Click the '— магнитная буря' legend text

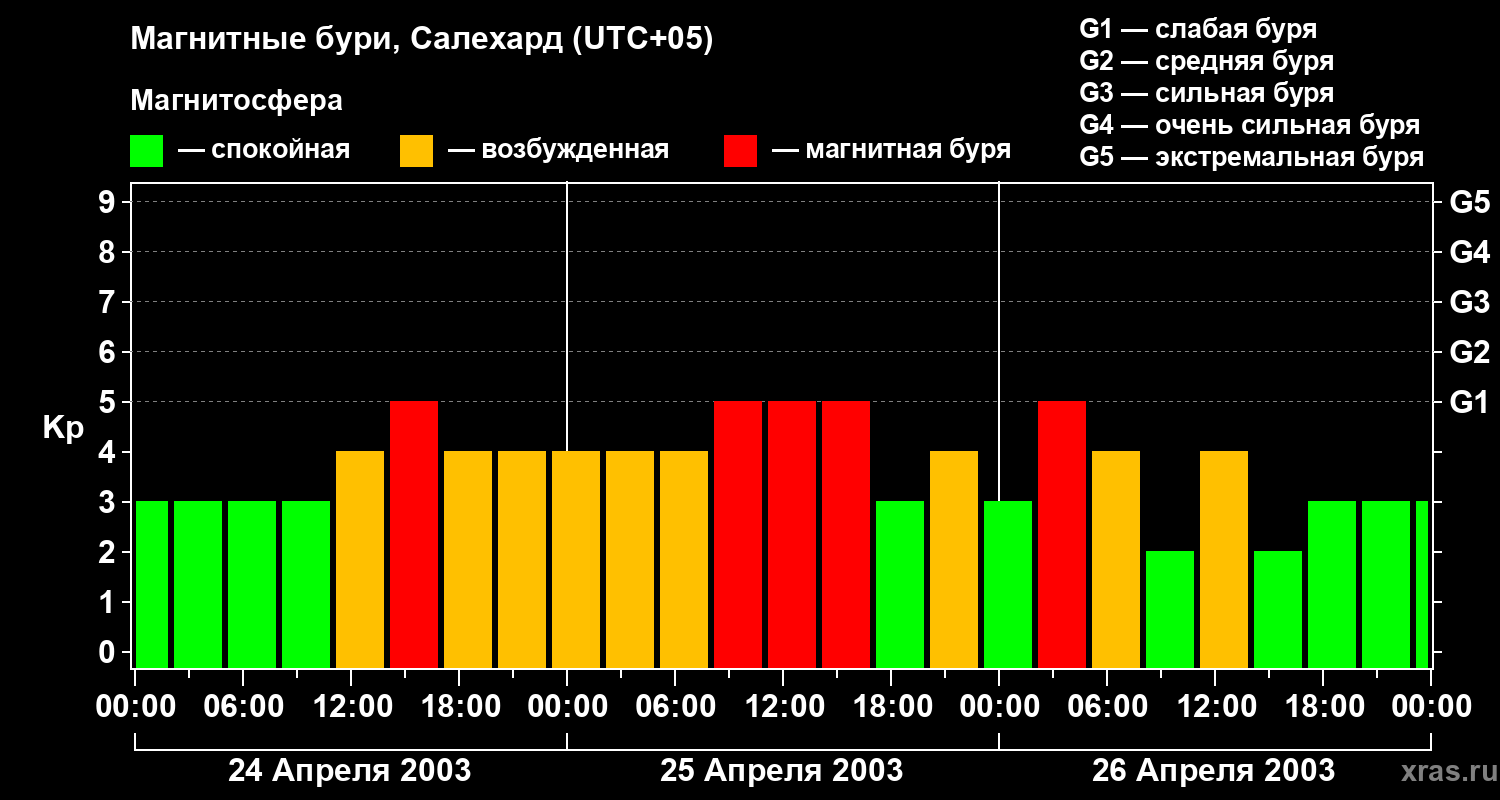coord(891,150)
